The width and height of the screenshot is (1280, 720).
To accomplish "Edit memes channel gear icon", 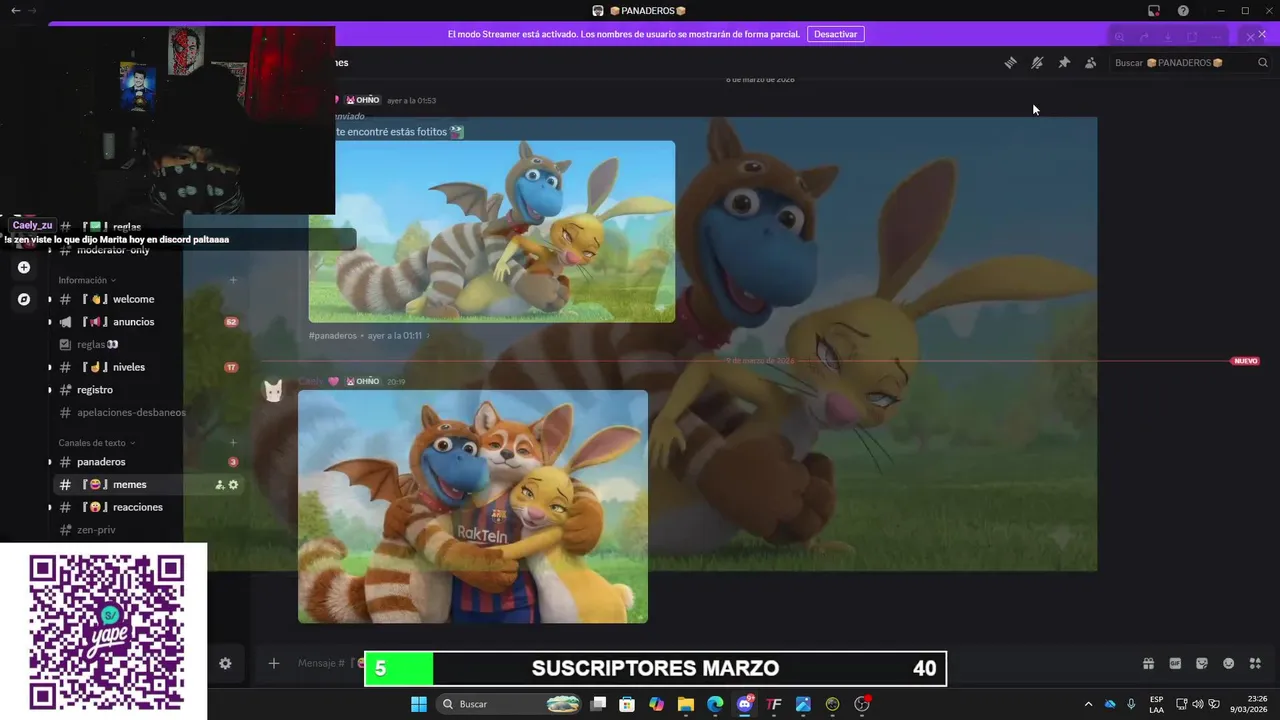I will 234,485.
